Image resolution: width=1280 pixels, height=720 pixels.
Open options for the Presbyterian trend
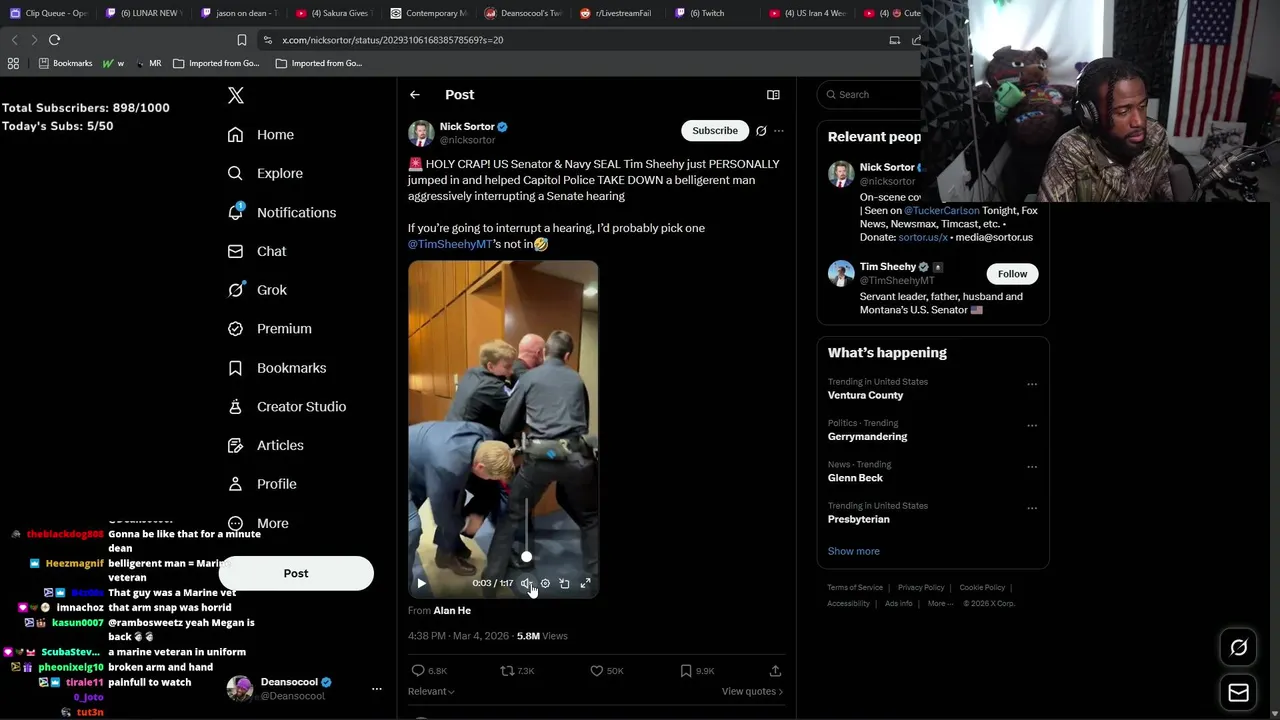pyautogui.click(x=1032, y=508)
